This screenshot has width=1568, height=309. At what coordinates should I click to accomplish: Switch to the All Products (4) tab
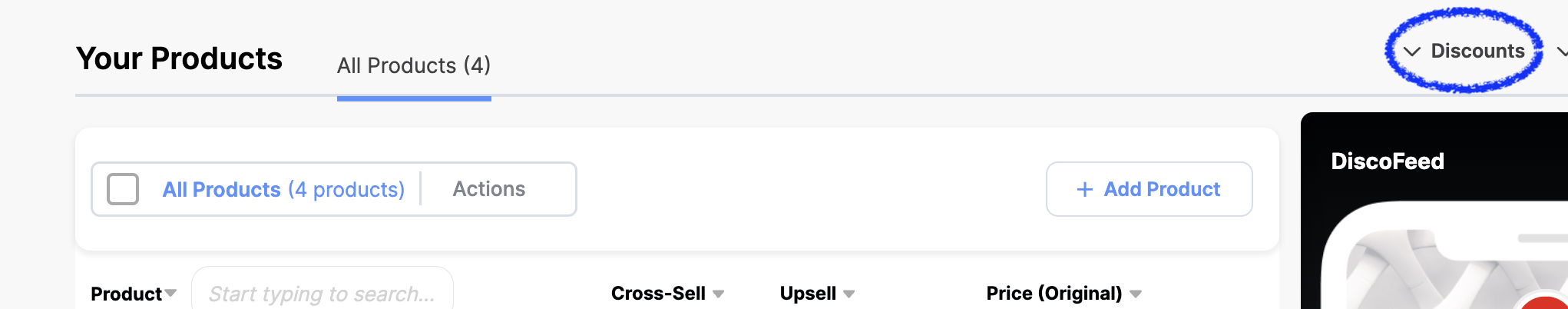click(414, 66)
